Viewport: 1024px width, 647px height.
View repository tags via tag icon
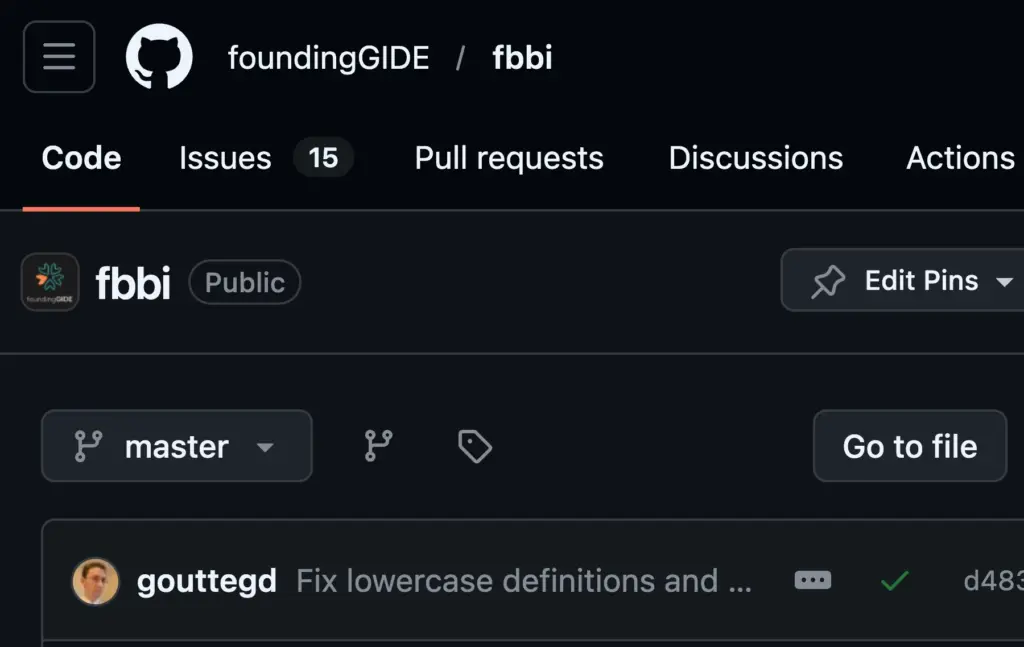coord(474,447)
